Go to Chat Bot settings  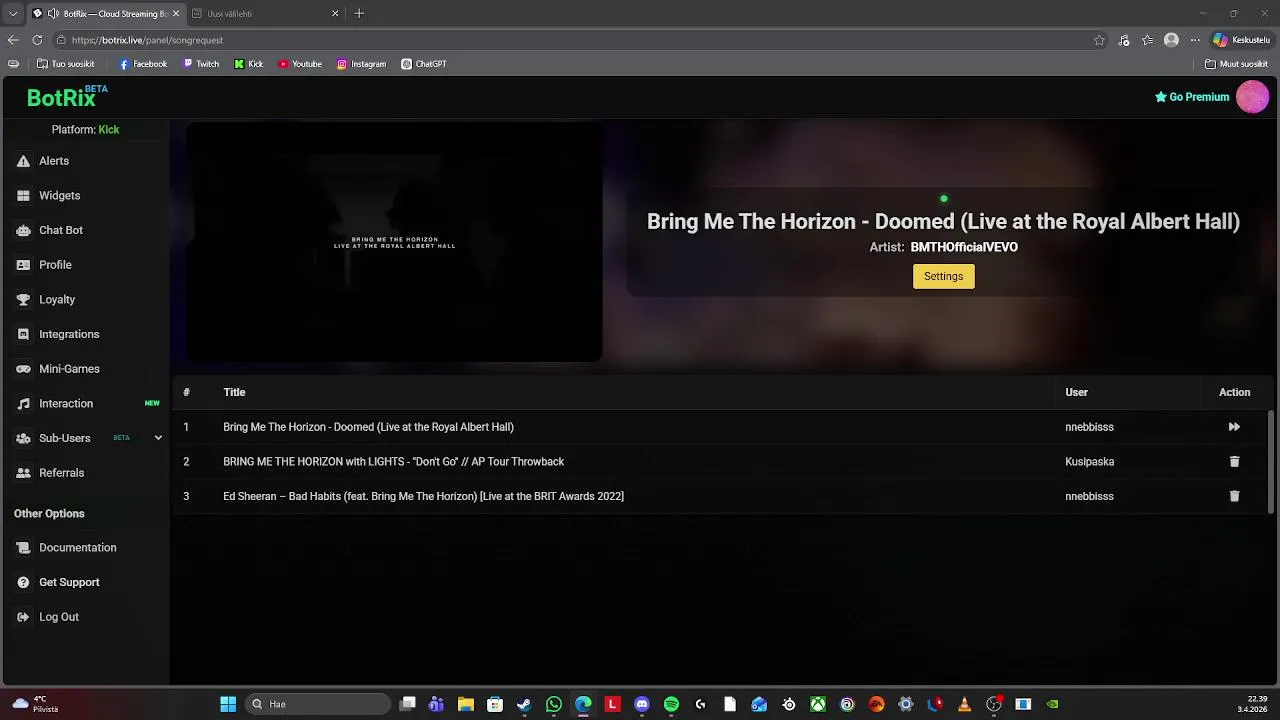pos(60,230)
